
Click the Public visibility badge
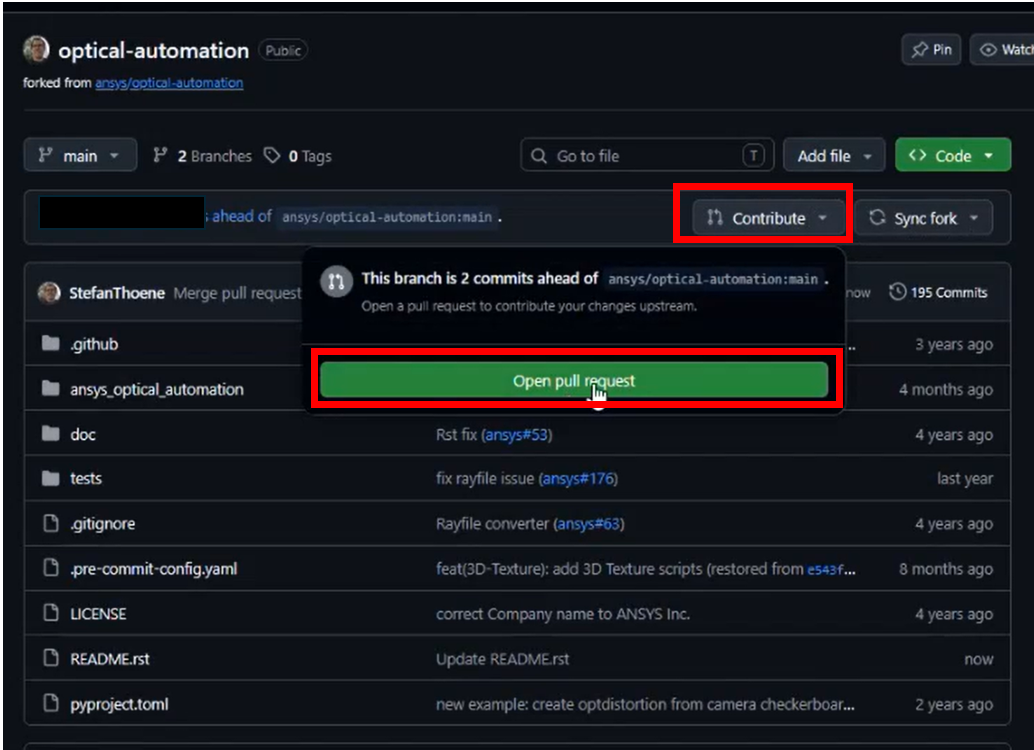point(283,50)
